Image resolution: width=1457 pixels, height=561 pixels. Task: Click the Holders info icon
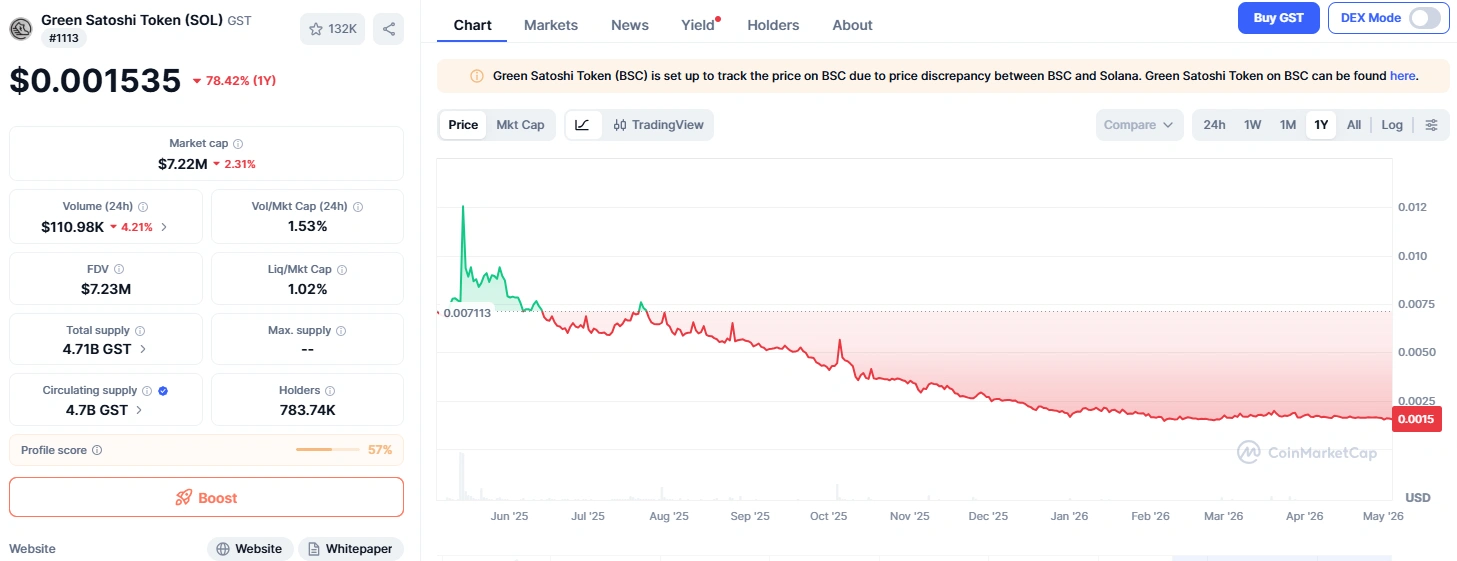[330, 391]
